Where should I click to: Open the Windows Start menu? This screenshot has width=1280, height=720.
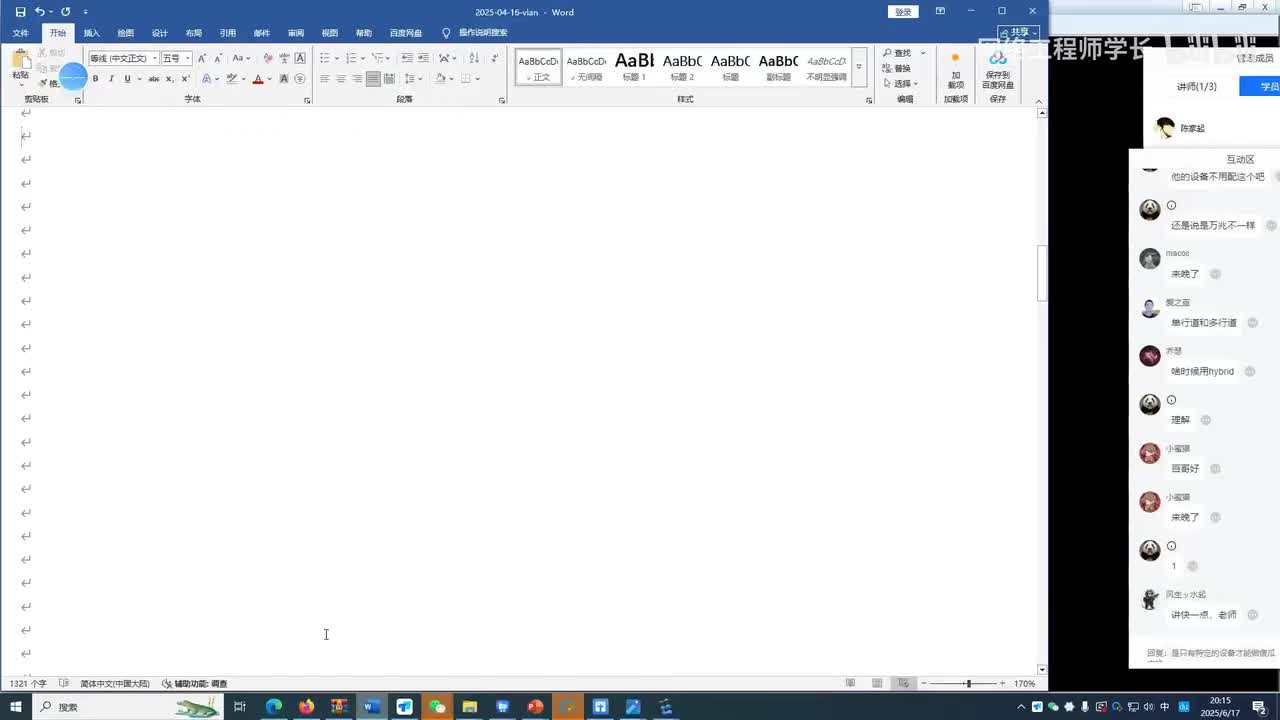[15, 707]
